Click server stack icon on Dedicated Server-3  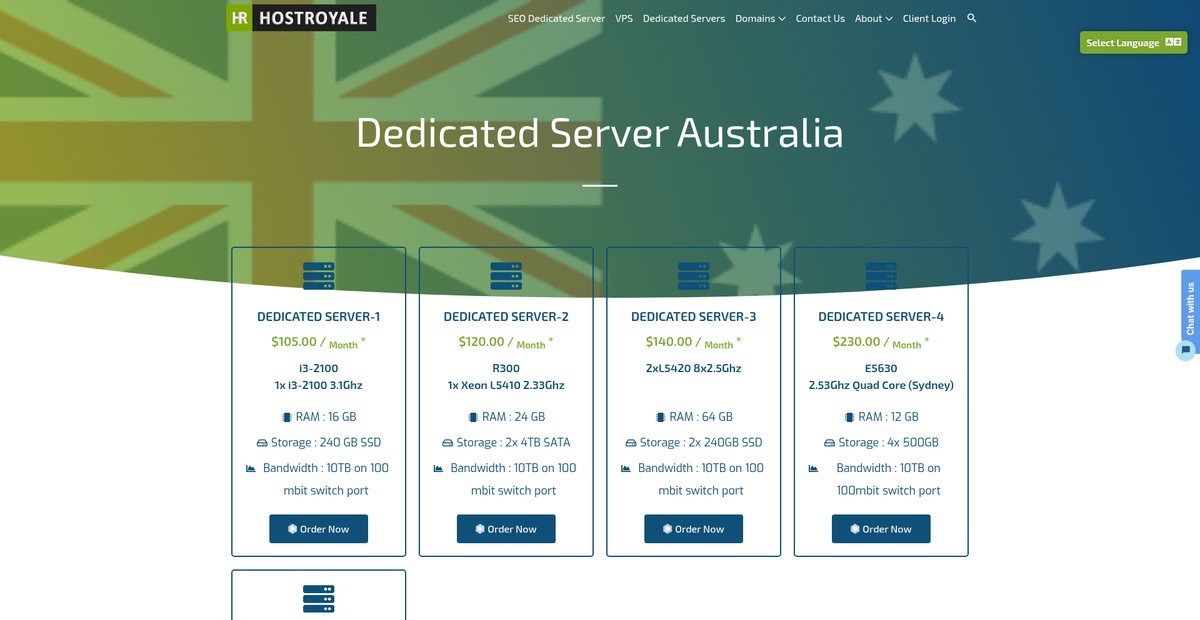694,276
